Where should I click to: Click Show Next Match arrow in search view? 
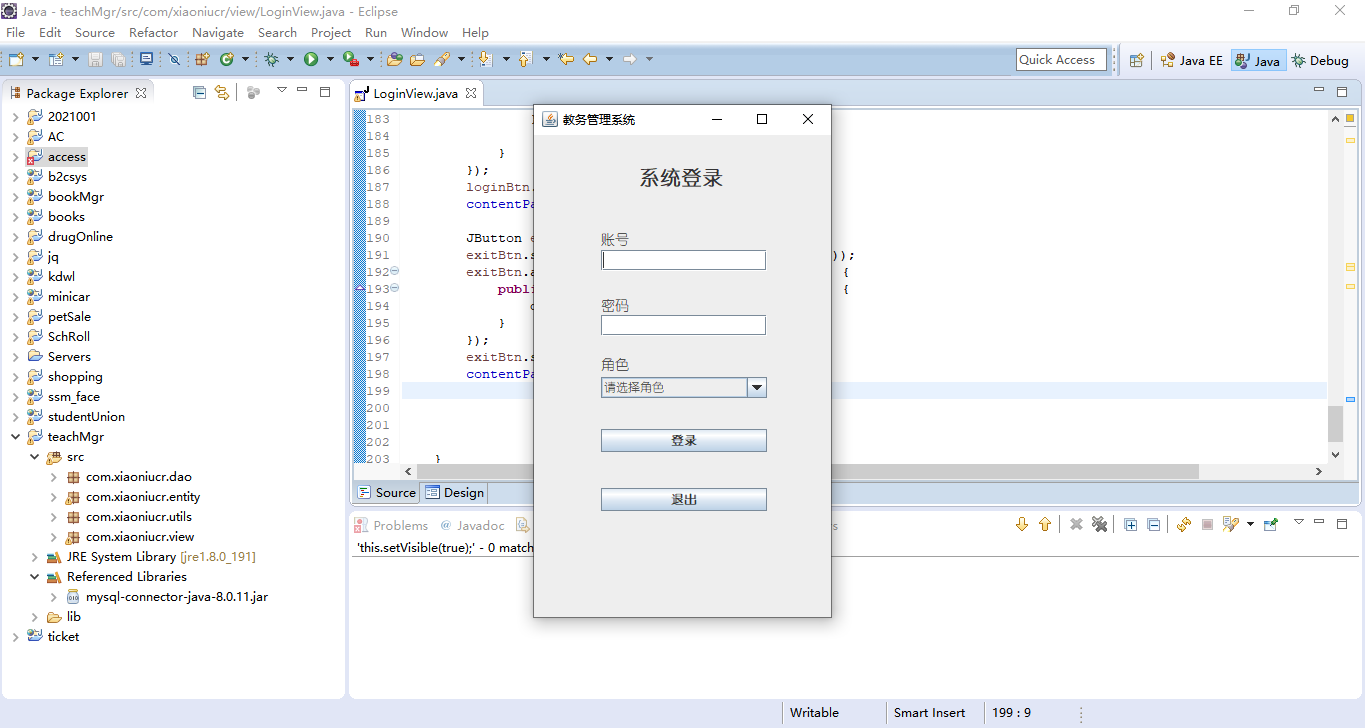(x=1021, y=525)
